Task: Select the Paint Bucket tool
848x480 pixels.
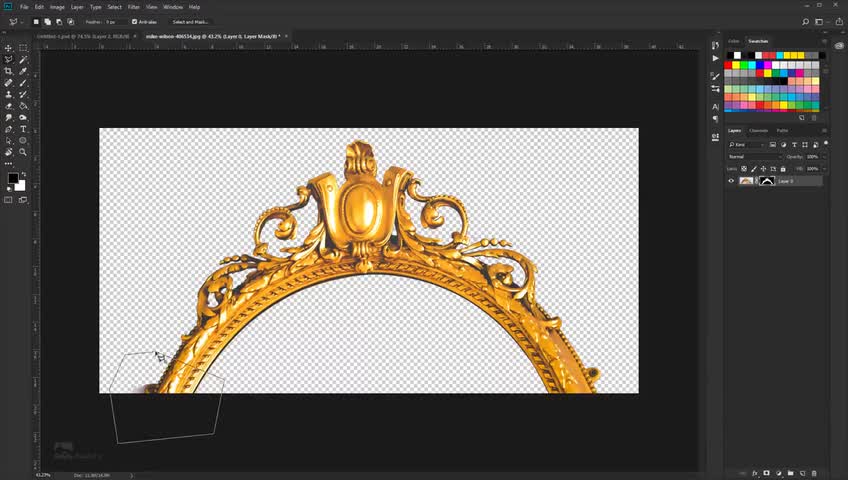Action: click(23, 106)
